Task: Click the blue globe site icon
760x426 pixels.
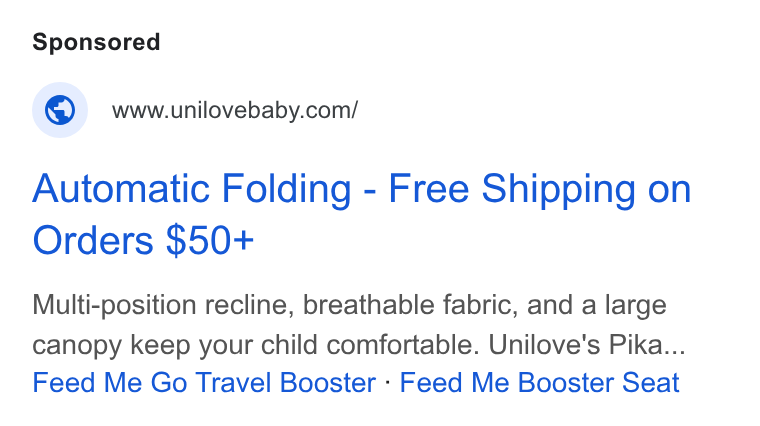Action: pos(60,110)
